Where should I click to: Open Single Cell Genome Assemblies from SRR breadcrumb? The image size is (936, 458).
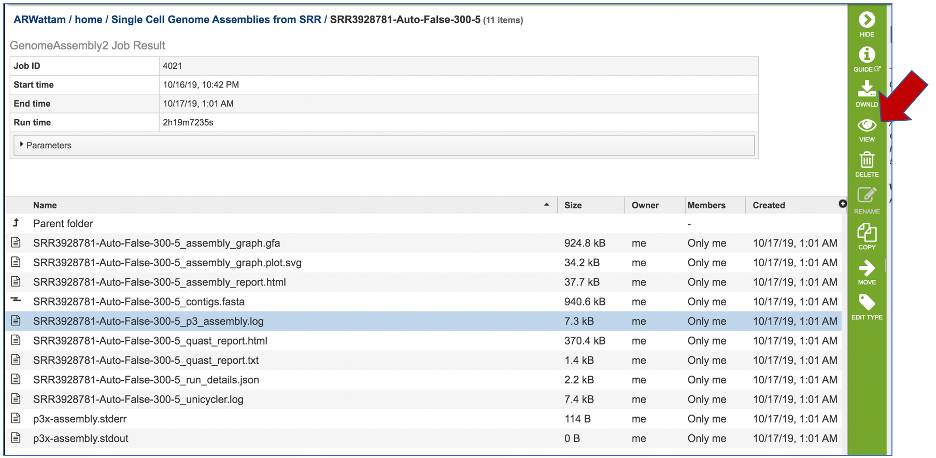point(216,20)
